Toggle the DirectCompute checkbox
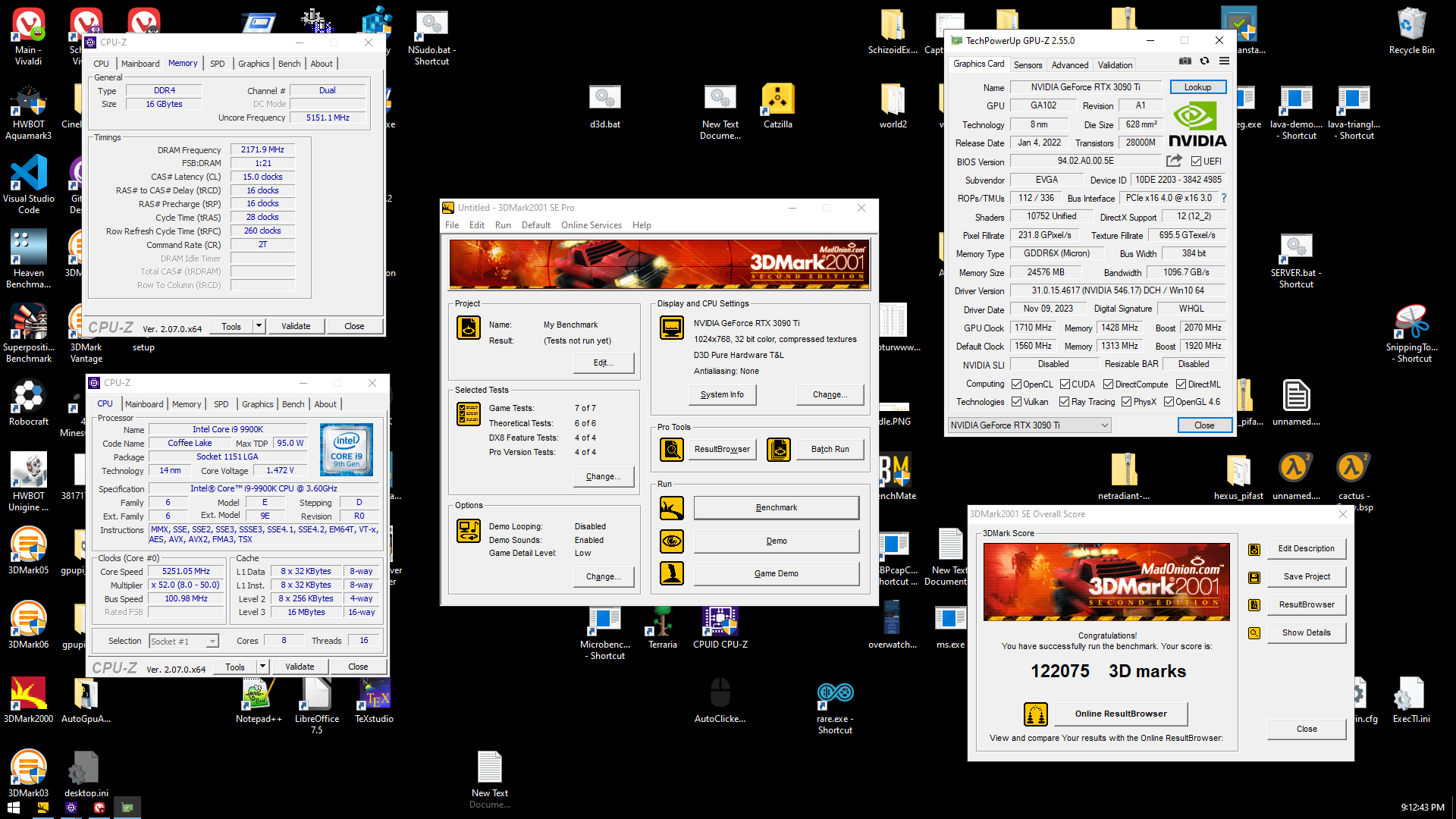 (1108, 384)
